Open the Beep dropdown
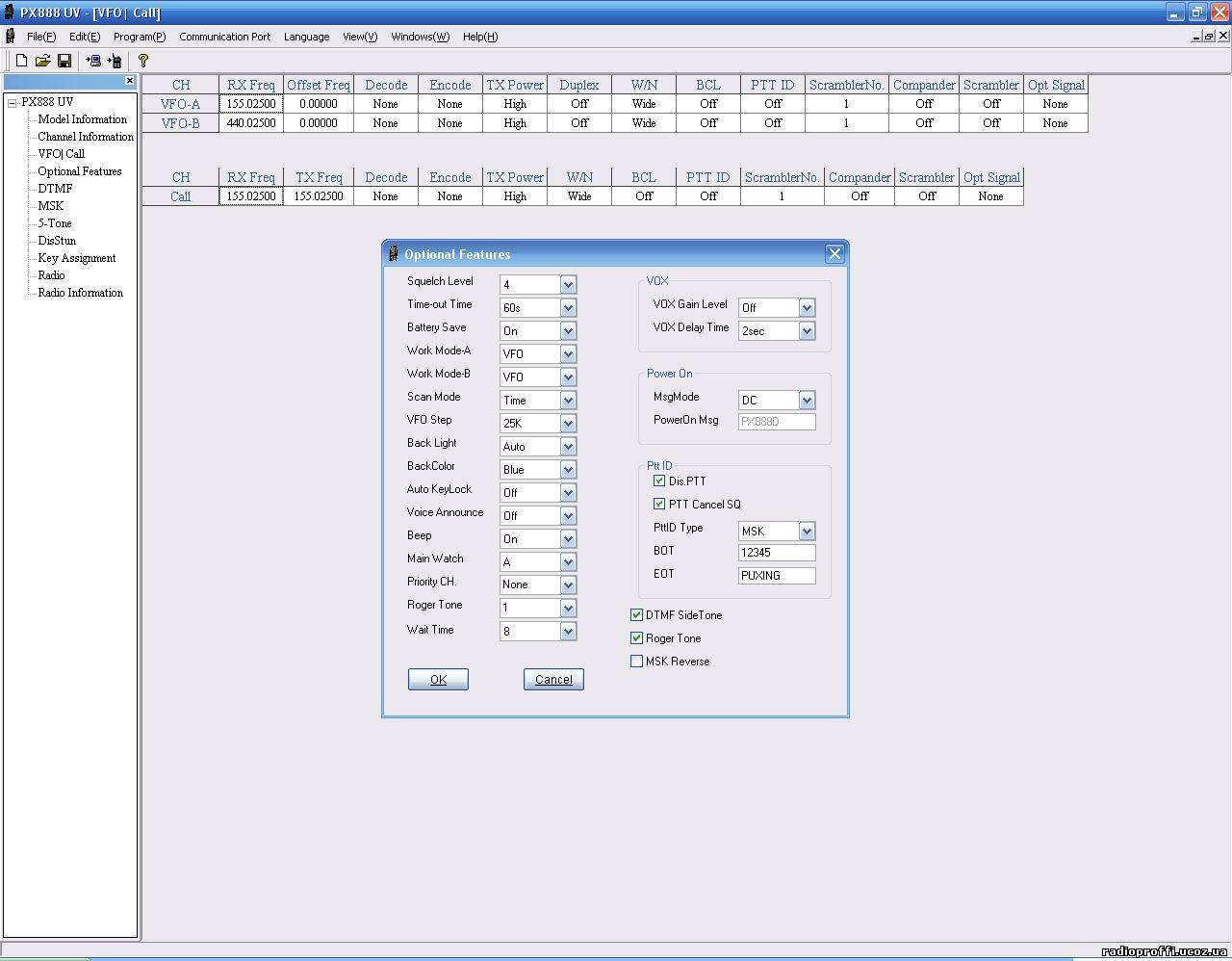This screenshot has width=1232, height=961. (x=568, y=538)
